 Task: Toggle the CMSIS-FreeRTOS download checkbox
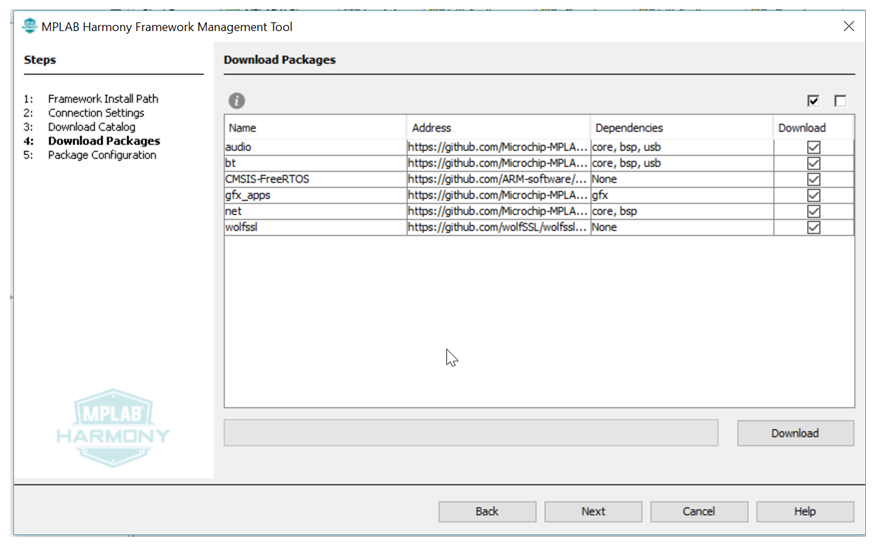813,179
